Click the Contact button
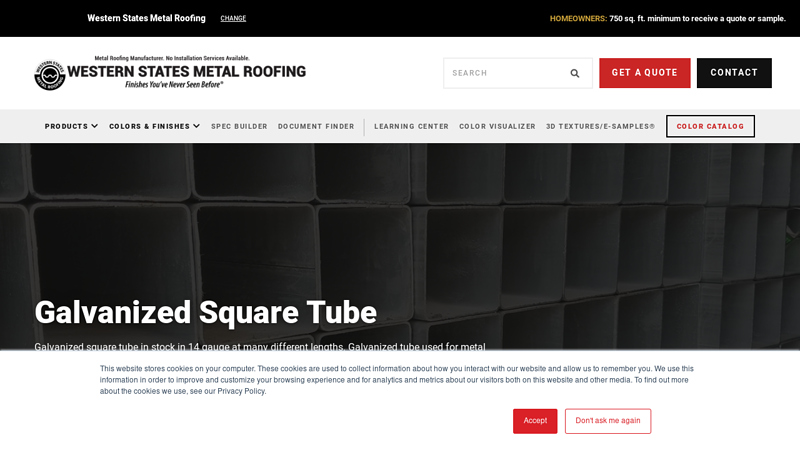This screenshot has height=450, width=800. point(734,73)
